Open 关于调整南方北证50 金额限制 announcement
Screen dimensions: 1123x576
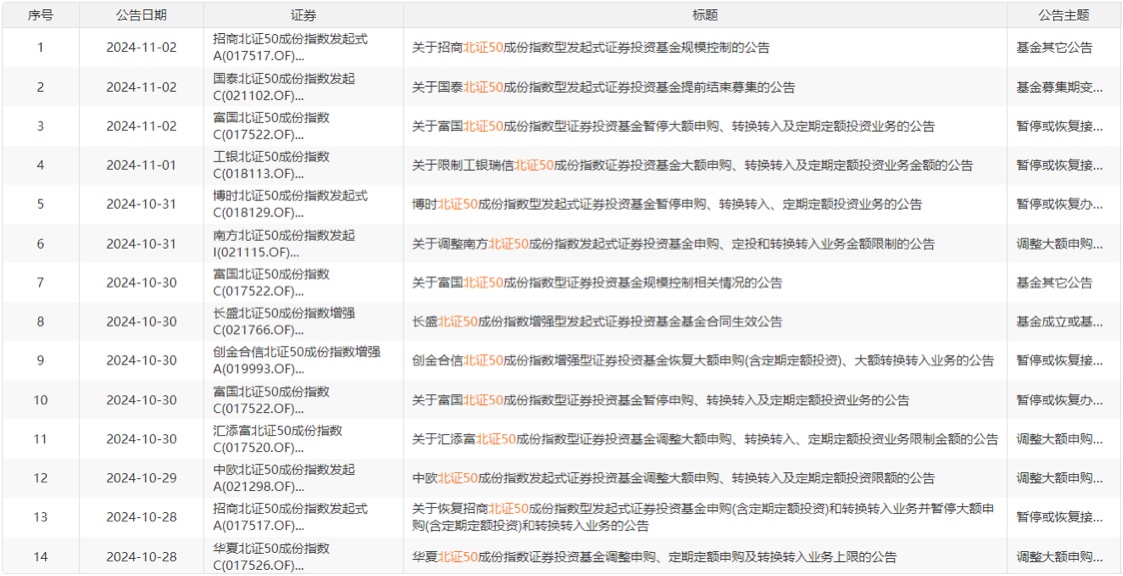pos(673,244)
